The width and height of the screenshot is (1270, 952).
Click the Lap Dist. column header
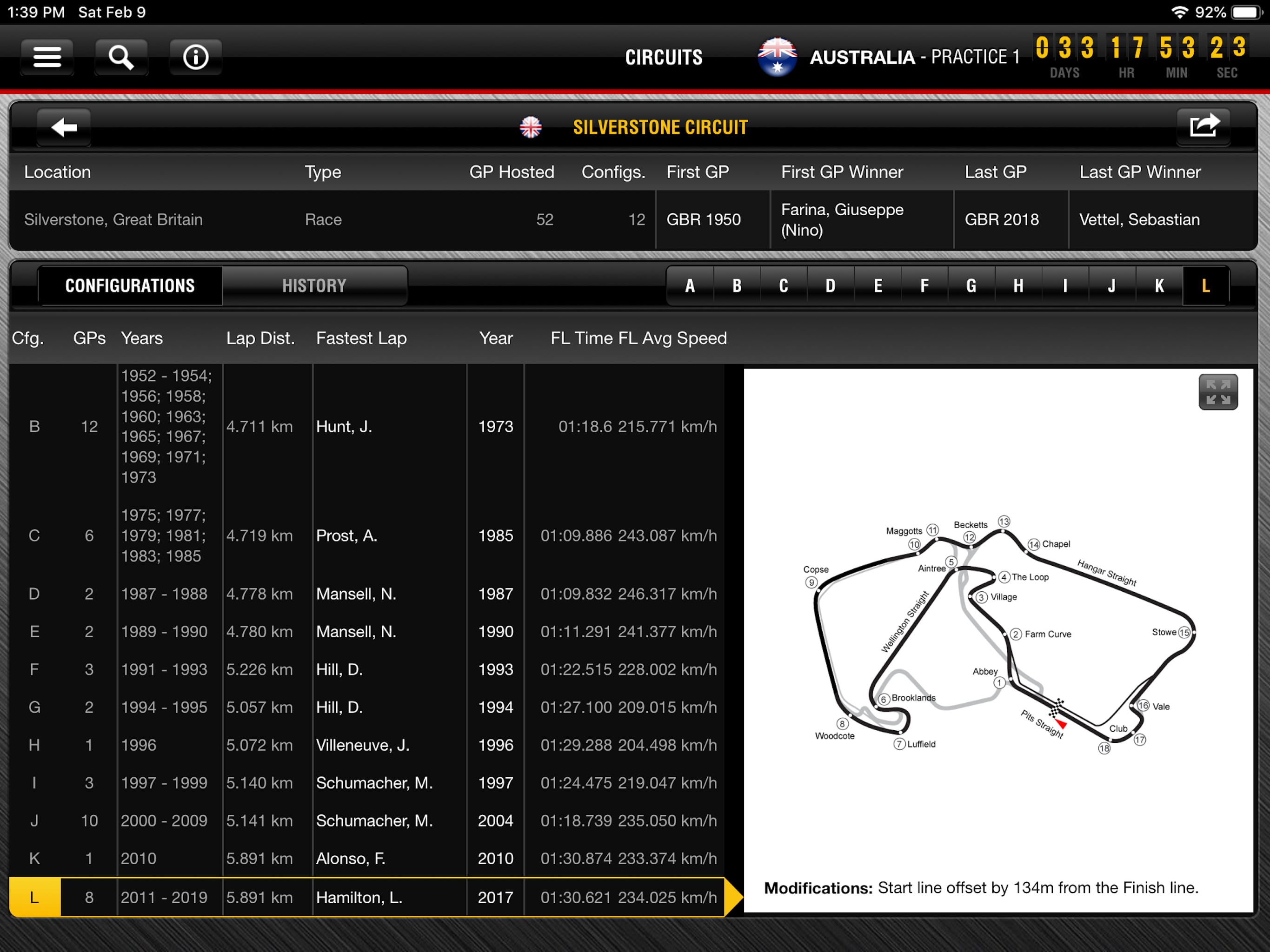pos(260,338)
